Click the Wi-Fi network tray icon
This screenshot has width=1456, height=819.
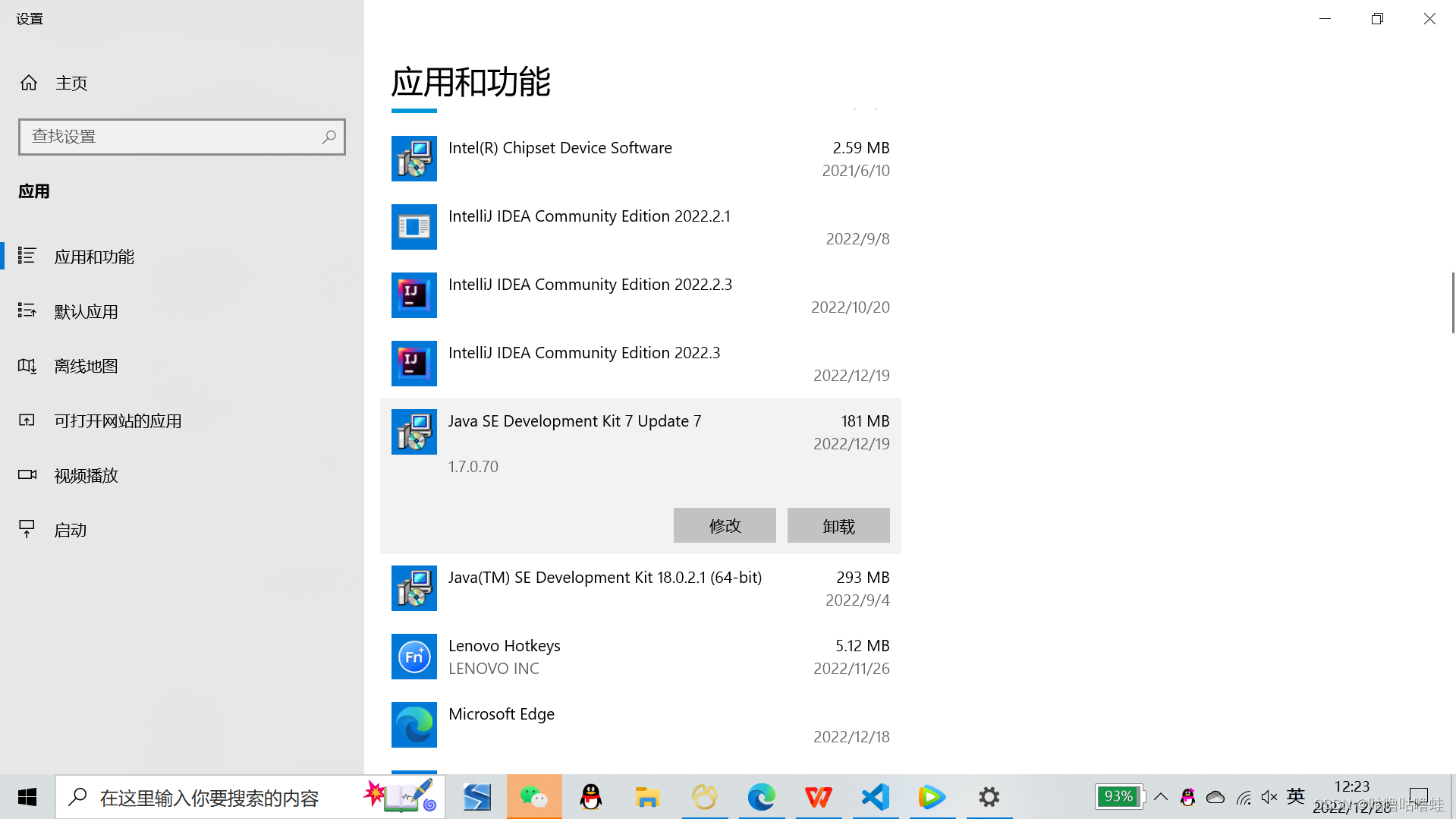(1244, 797)
